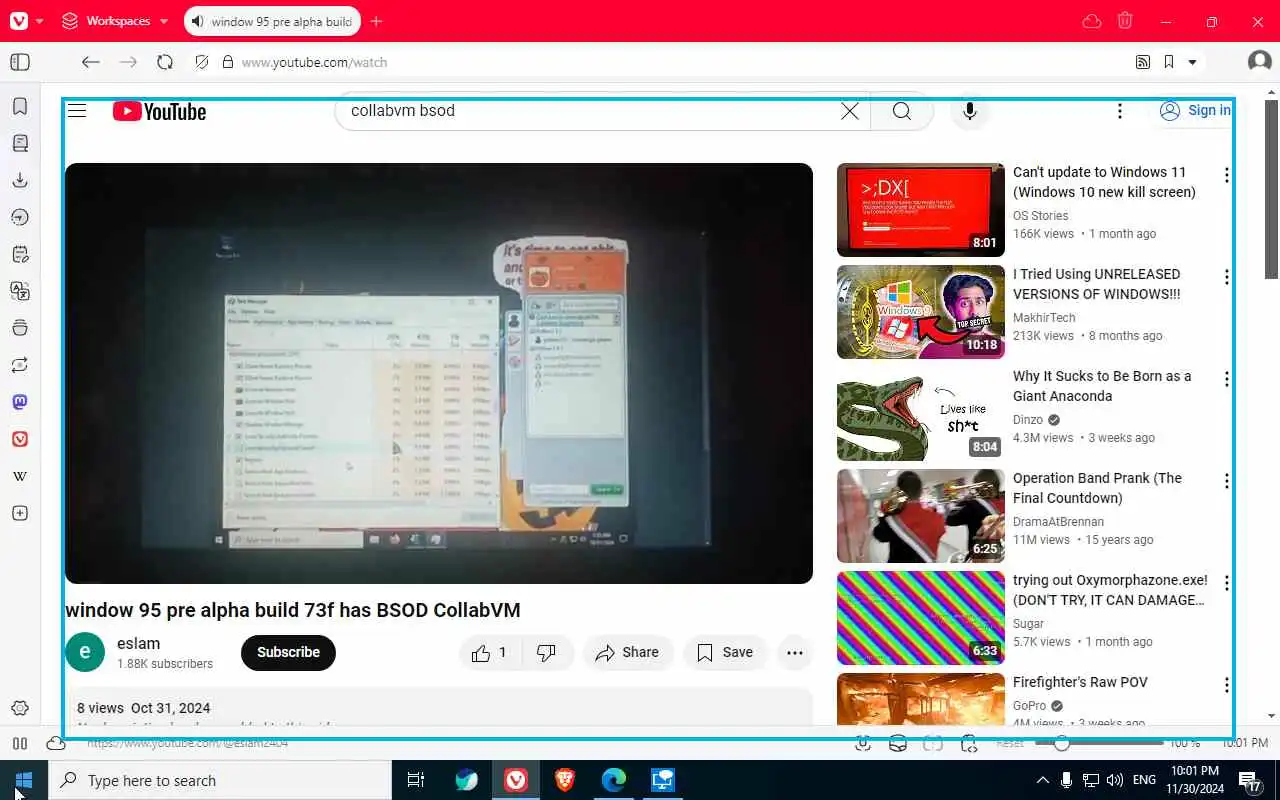Open a new tab with plus button
Screen dimensions: 1280x800
(376, 21)
